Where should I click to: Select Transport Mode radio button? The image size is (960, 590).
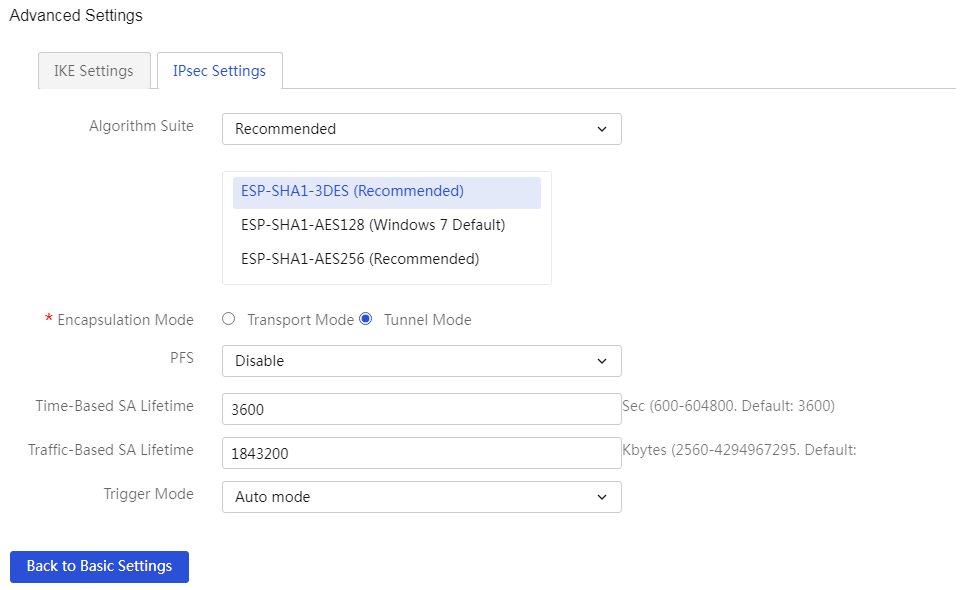click(228, 319)
